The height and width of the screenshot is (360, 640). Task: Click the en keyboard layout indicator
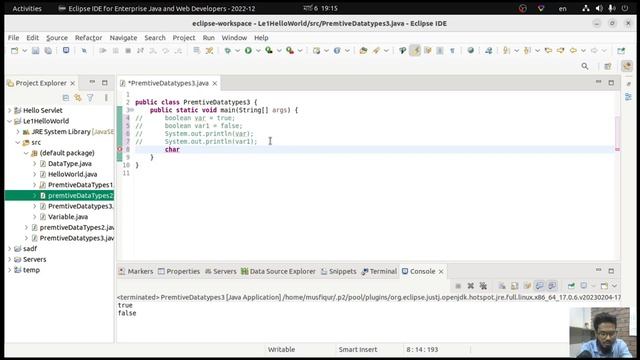[x=562, y=9]
